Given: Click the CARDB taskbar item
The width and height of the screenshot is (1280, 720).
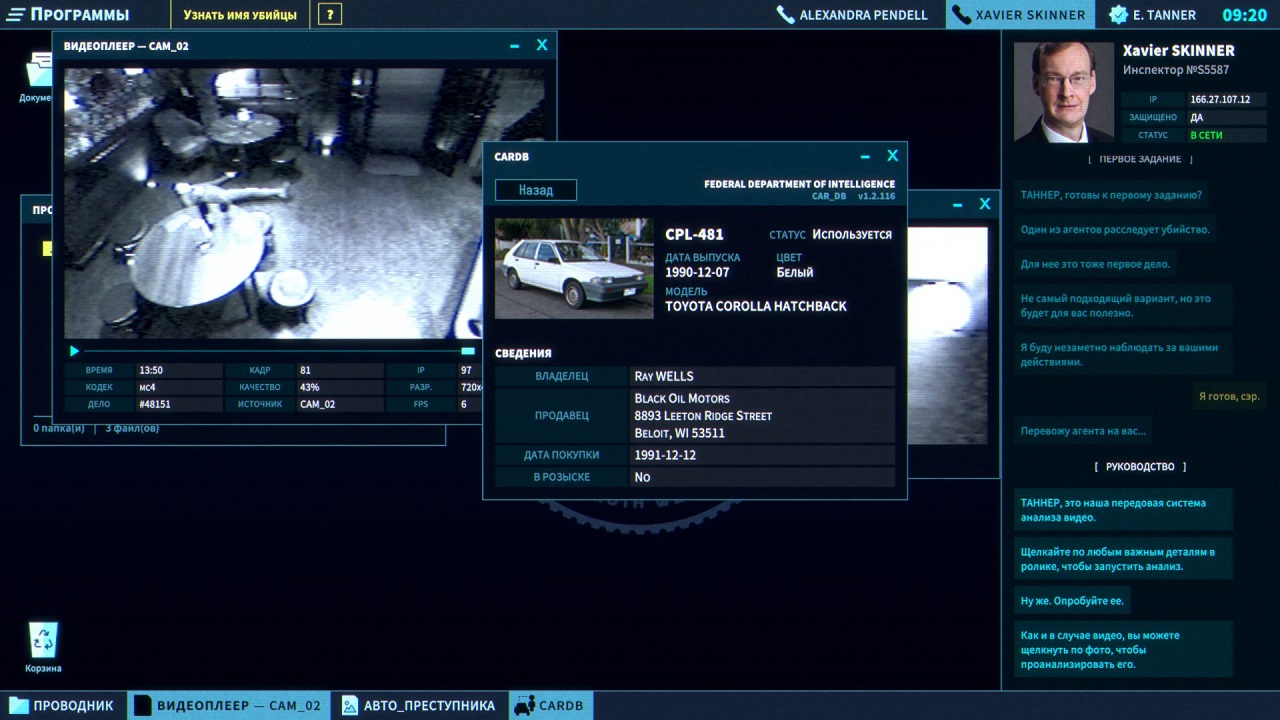Looking at the screenshot, I should 550,705.
